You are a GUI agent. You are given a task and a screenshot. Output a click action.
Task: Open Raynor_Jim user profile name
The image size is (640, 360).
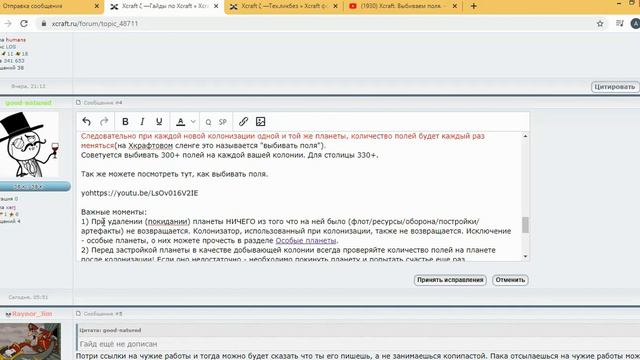[32, 313]
